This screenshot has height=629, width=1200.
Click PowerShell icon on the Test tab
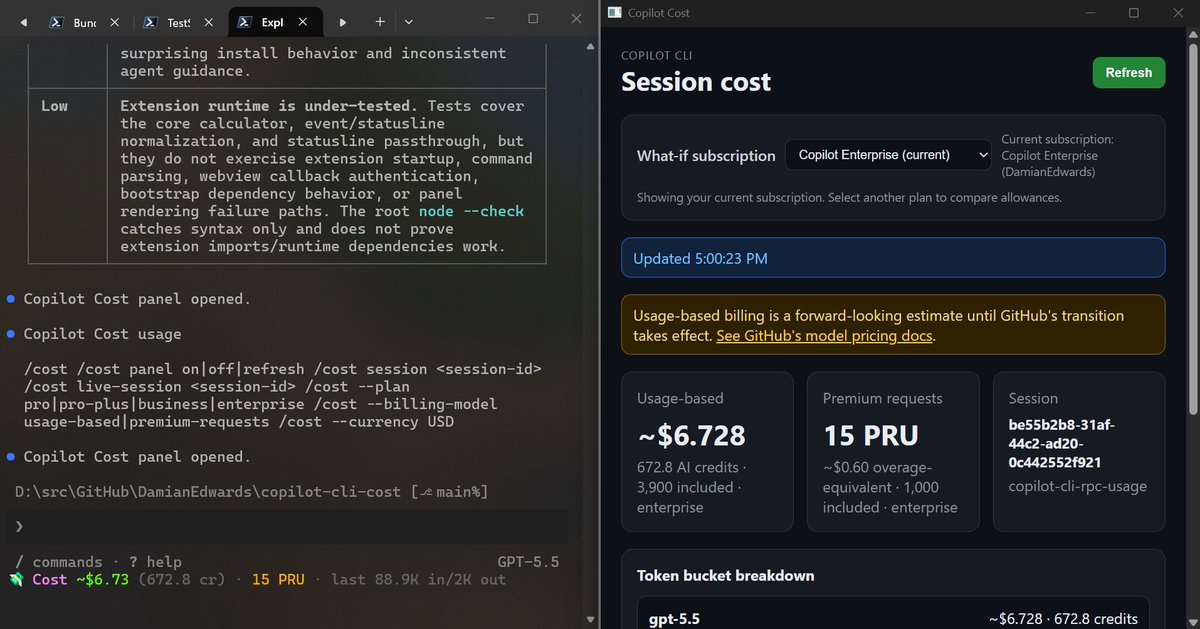coord(151,21)
